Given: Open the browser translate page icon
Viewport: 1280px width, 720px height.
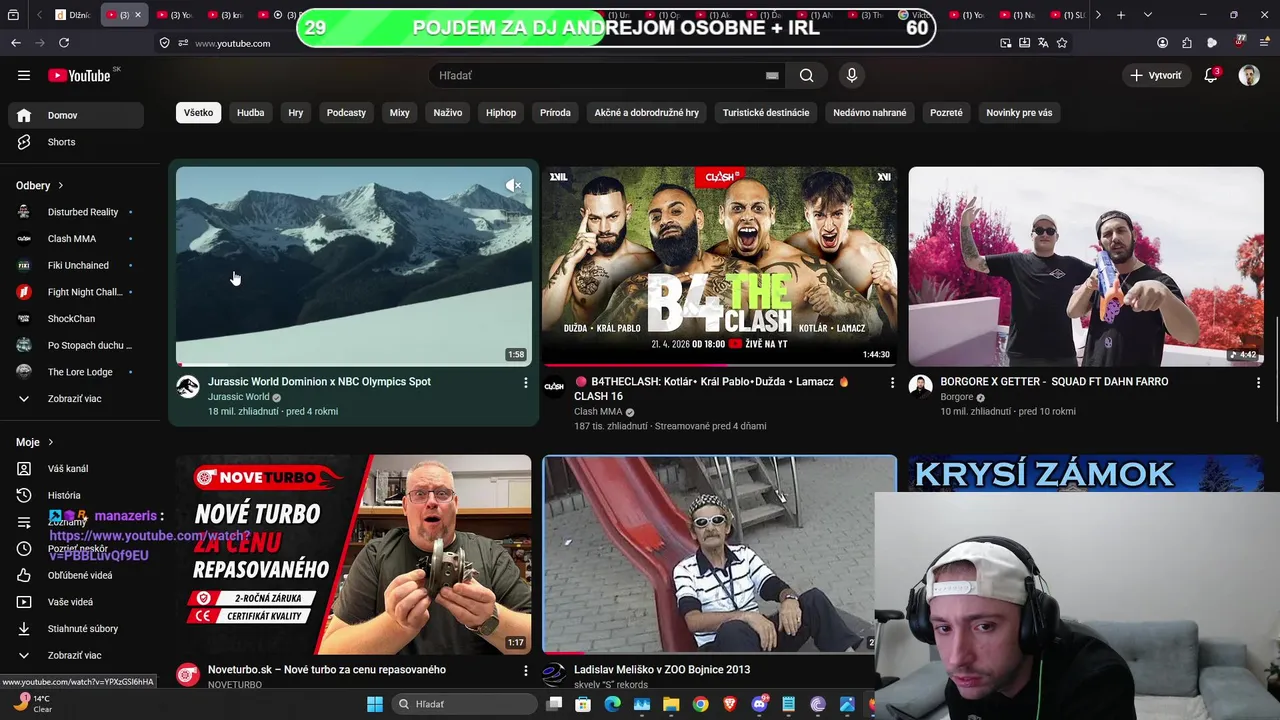Looking at the screenshot, I should (1043, 43).
